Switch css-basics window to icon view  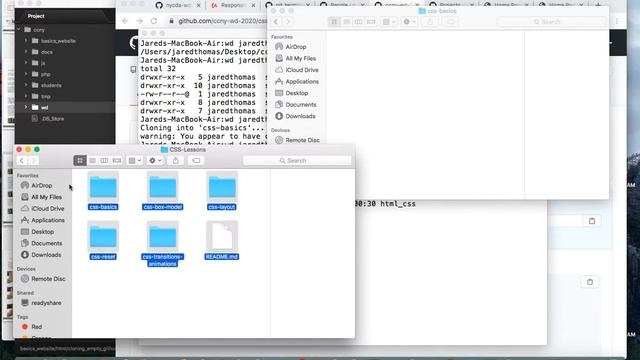(x=334, y=22)
